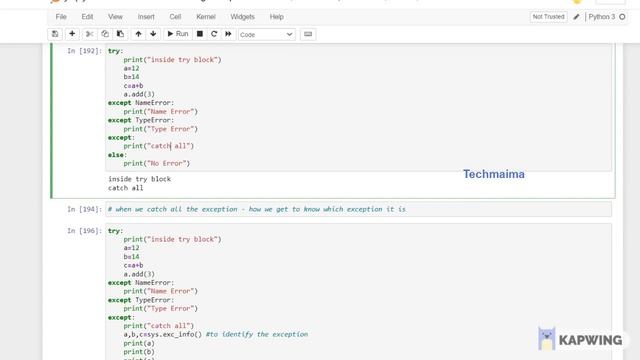Image resolution: width=640 pixels, height=360 pixels.
Task: Move selected cell up arrow
Action: coord(138,34)
